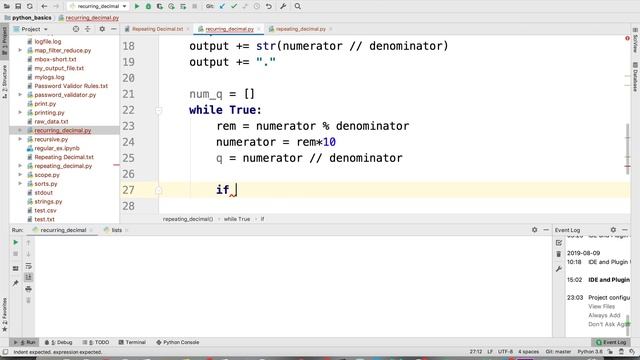This screenshot has width=640, height=360.
Task: Click the while True breadcrumb below editor
Action: [237, 219]
